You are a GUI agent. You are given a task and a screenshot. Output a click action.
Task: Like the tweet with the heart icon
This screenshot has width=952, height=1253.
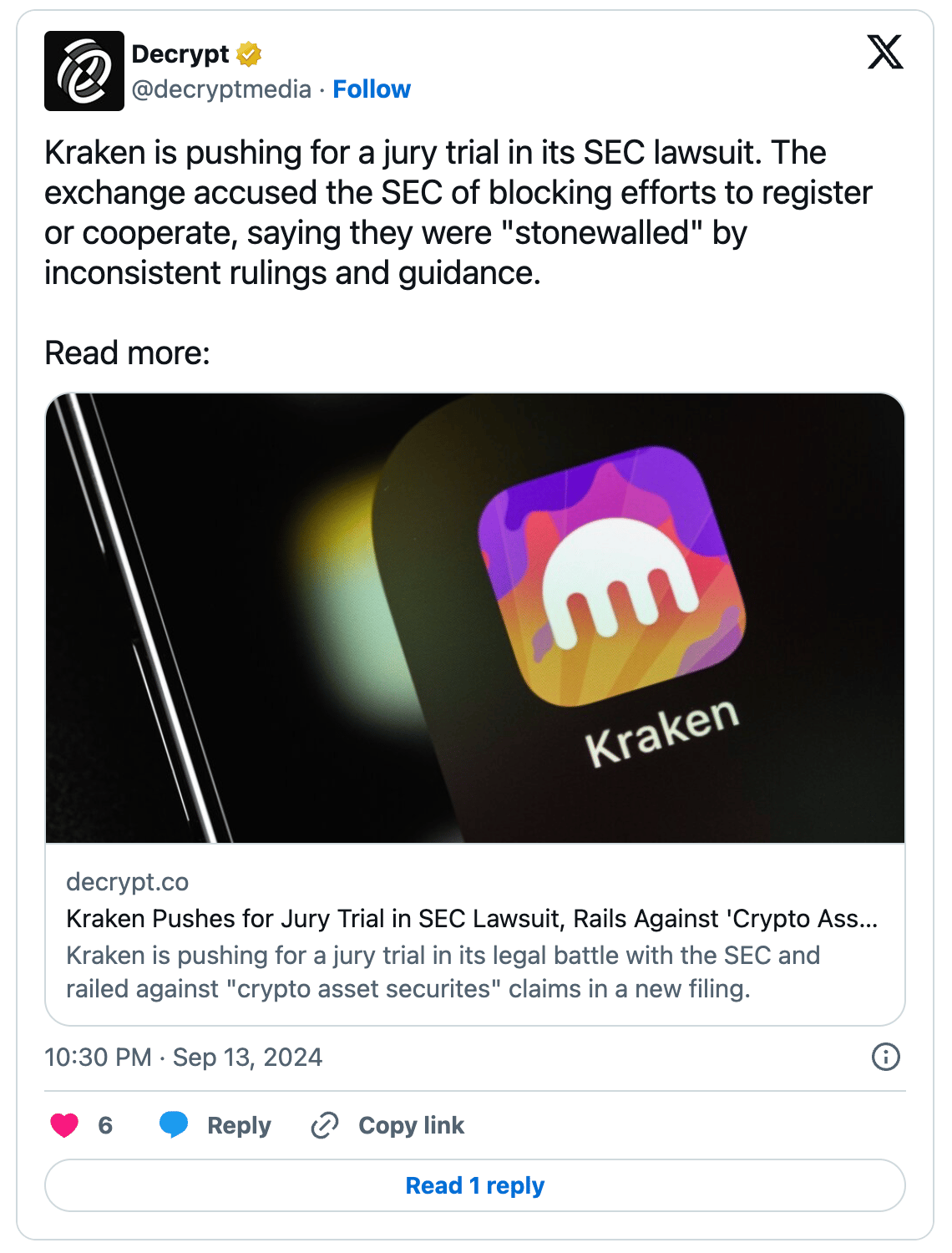[x=64, y=1126]
